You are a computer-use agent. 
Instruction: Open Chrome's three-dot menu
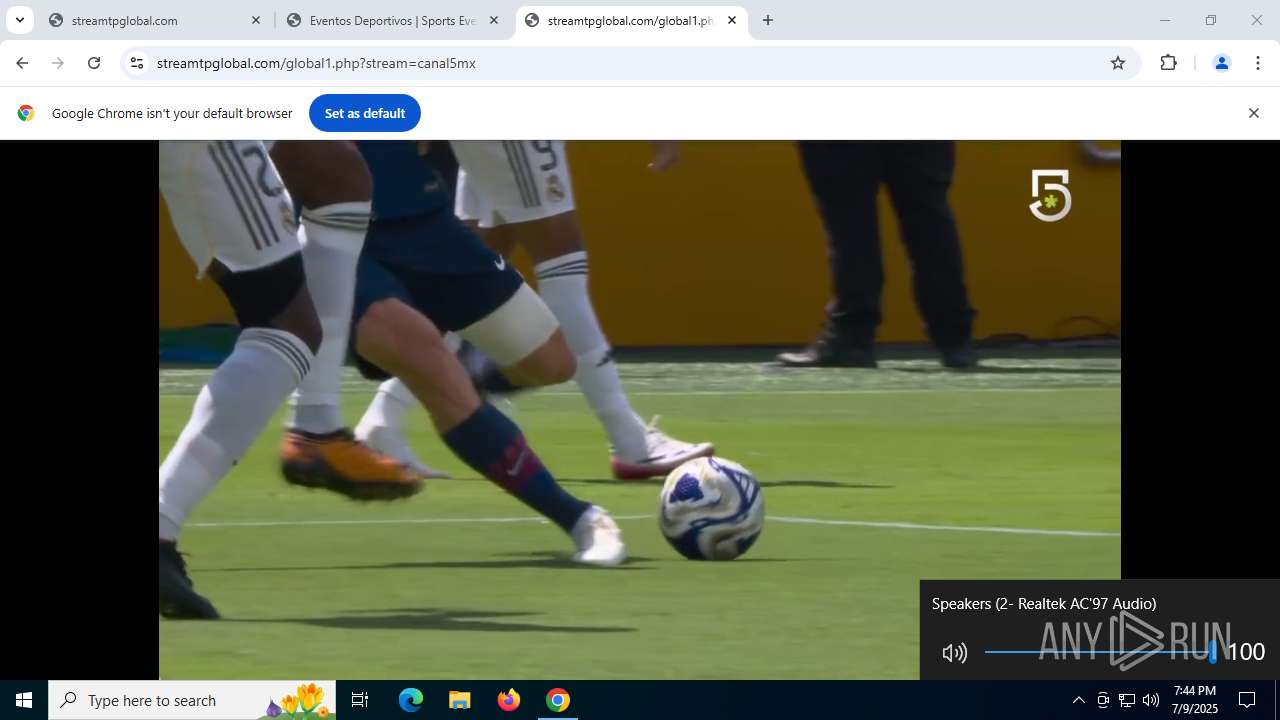click(x=1258, y=63)
